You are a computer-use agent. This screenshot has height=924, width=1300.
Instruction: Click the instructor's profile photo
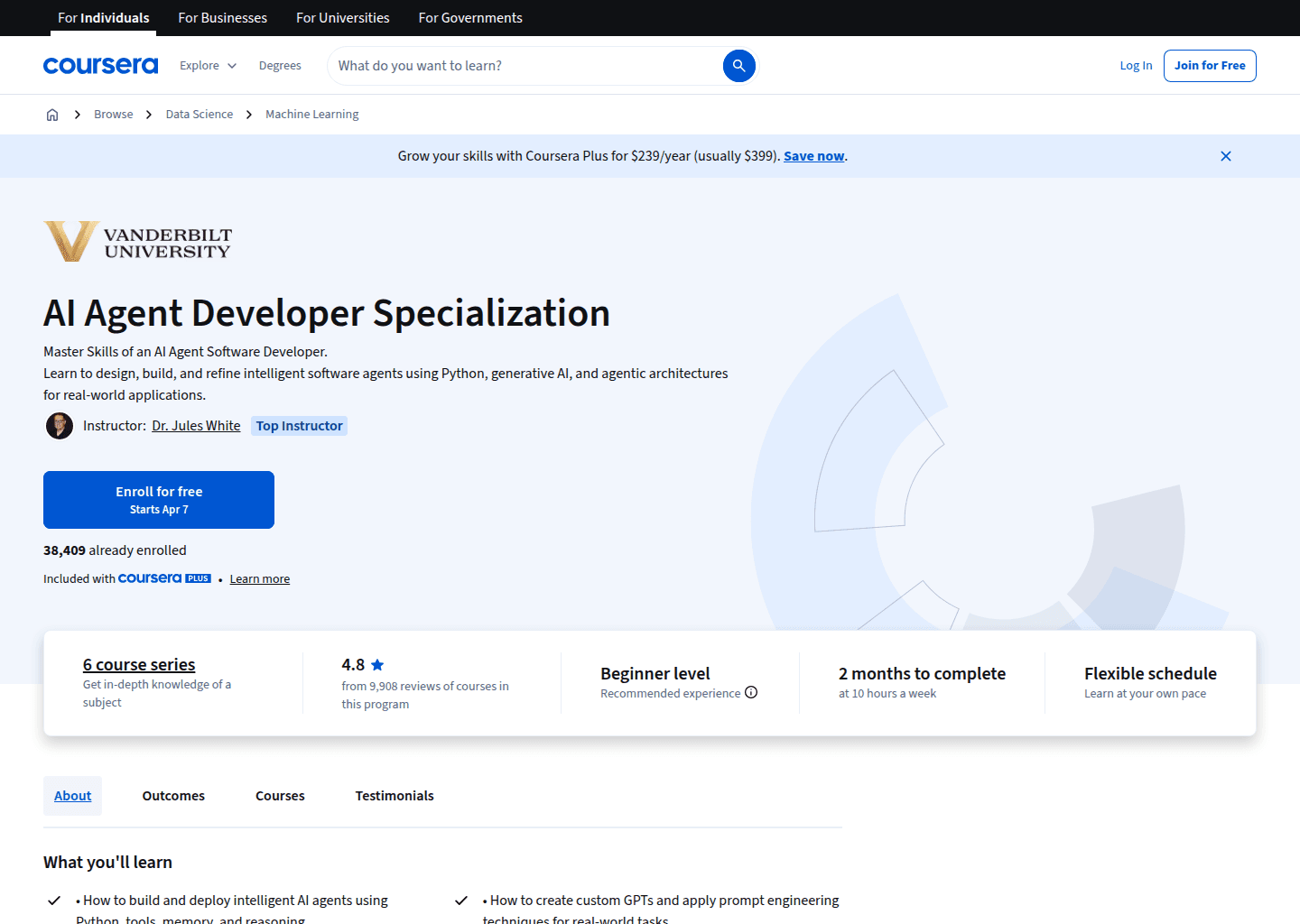coord(59,425)
